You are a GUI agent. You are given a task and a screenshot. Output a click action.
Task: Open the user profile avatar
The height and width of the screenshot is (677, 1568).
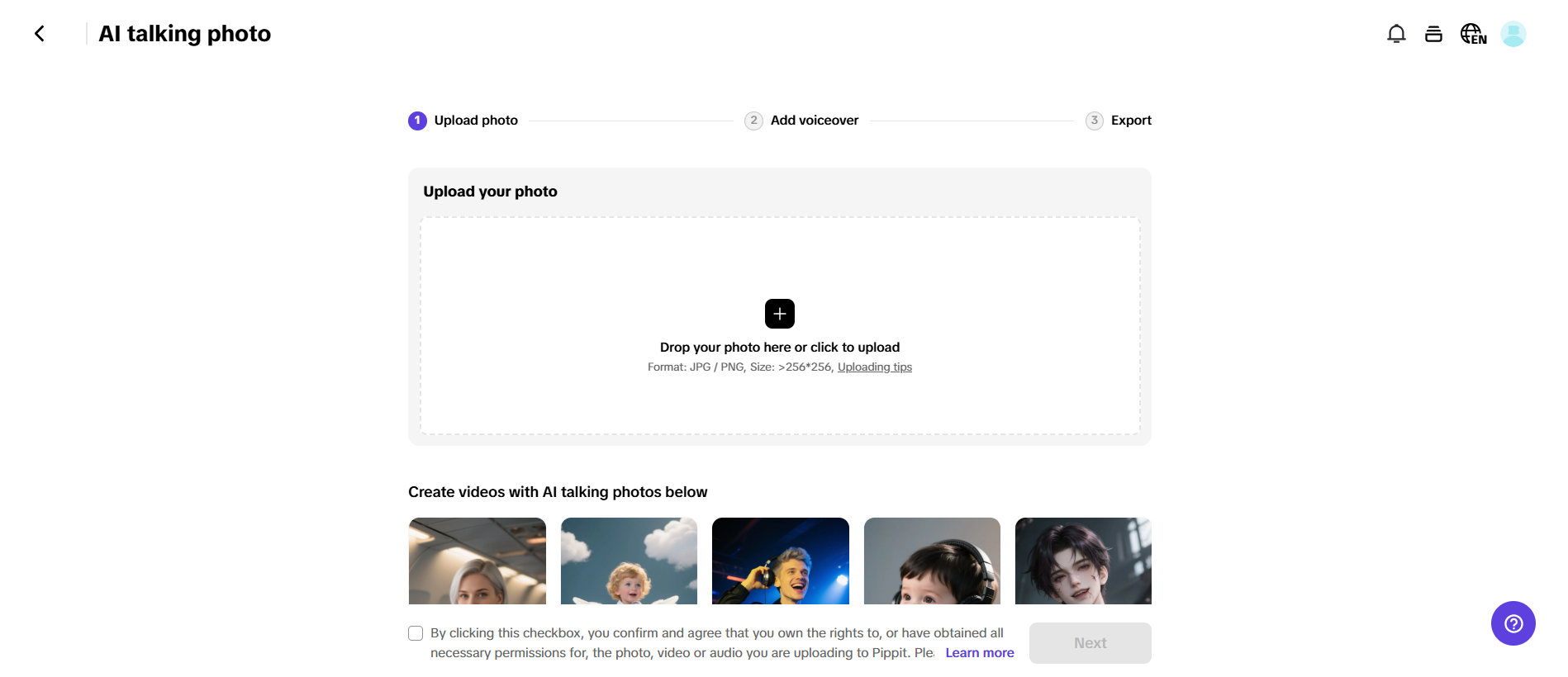1513,34
